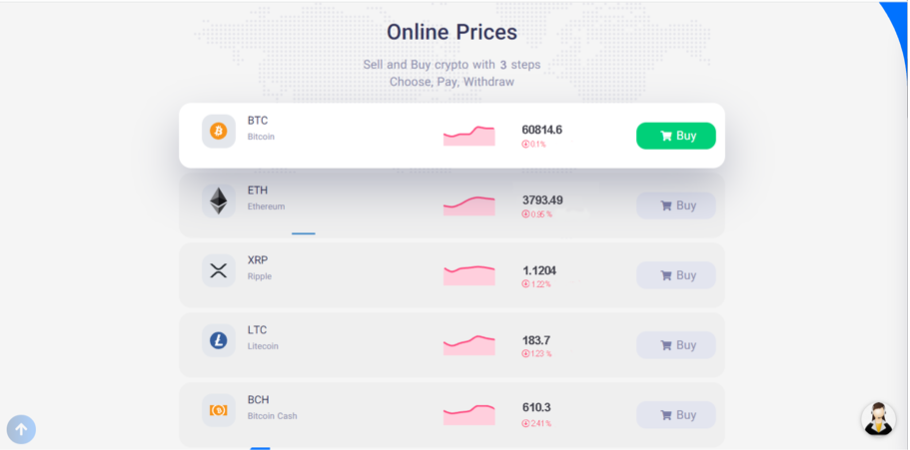The image size is (910, 450).
Task: View the Ethereum price trend chart
Action: (x=469, y=206)
